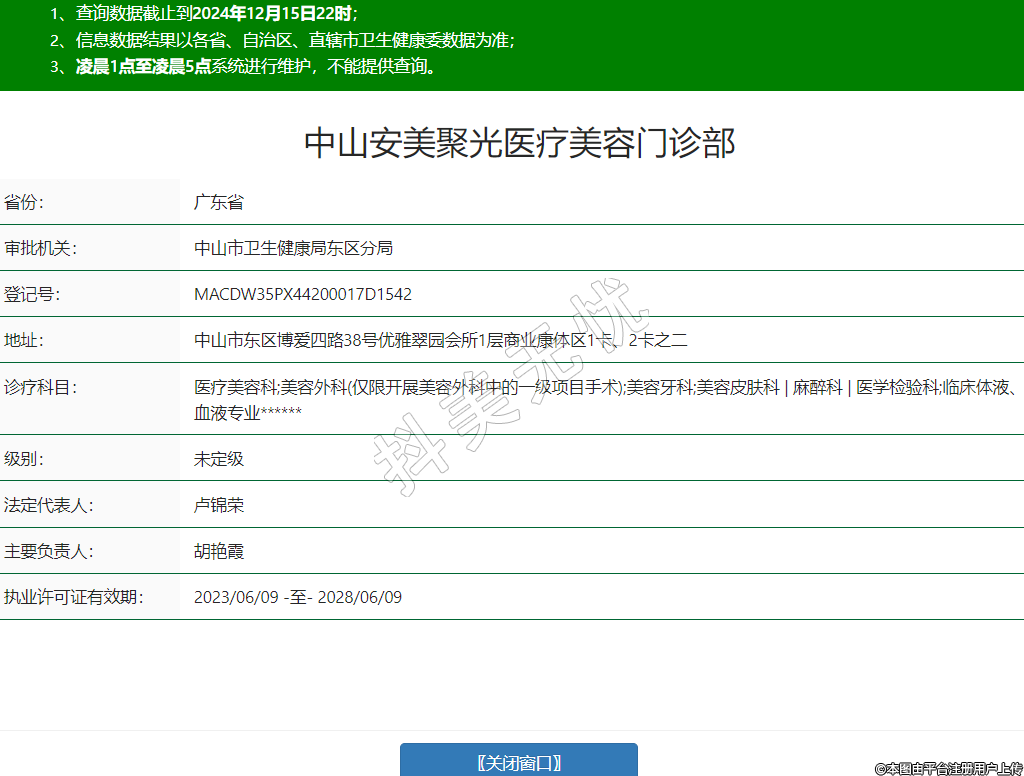This screenshot has height=776, width=1024.
Task: Click the approval authority 中山市卫生健康局东区分局
Action: click(293, 248)
